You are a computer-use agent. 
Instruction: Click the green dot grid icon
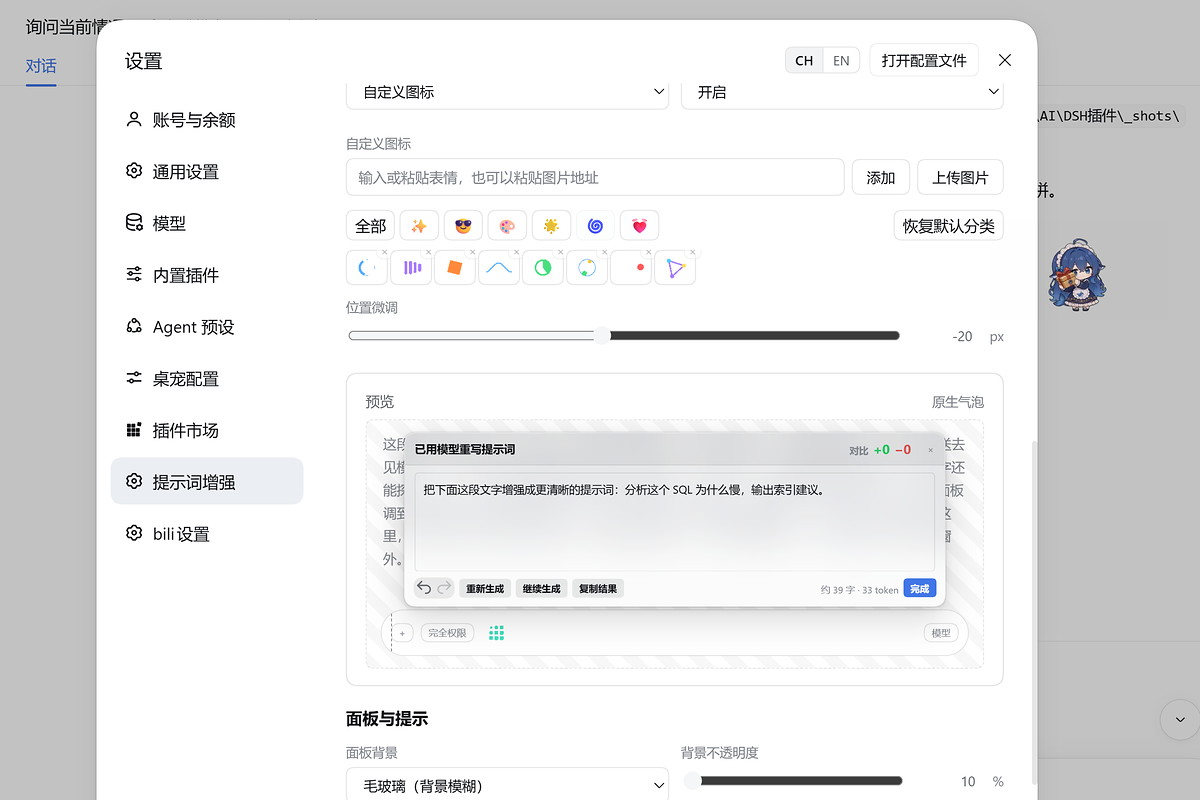coord(496,633)
